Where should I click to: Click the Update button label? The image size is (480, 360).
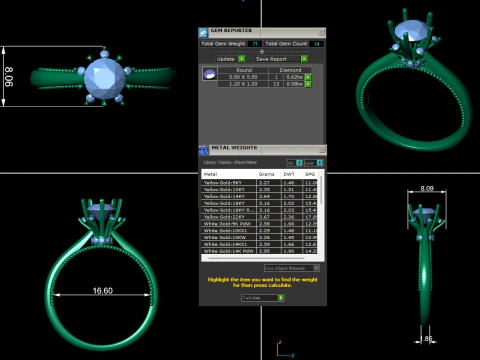226,59
